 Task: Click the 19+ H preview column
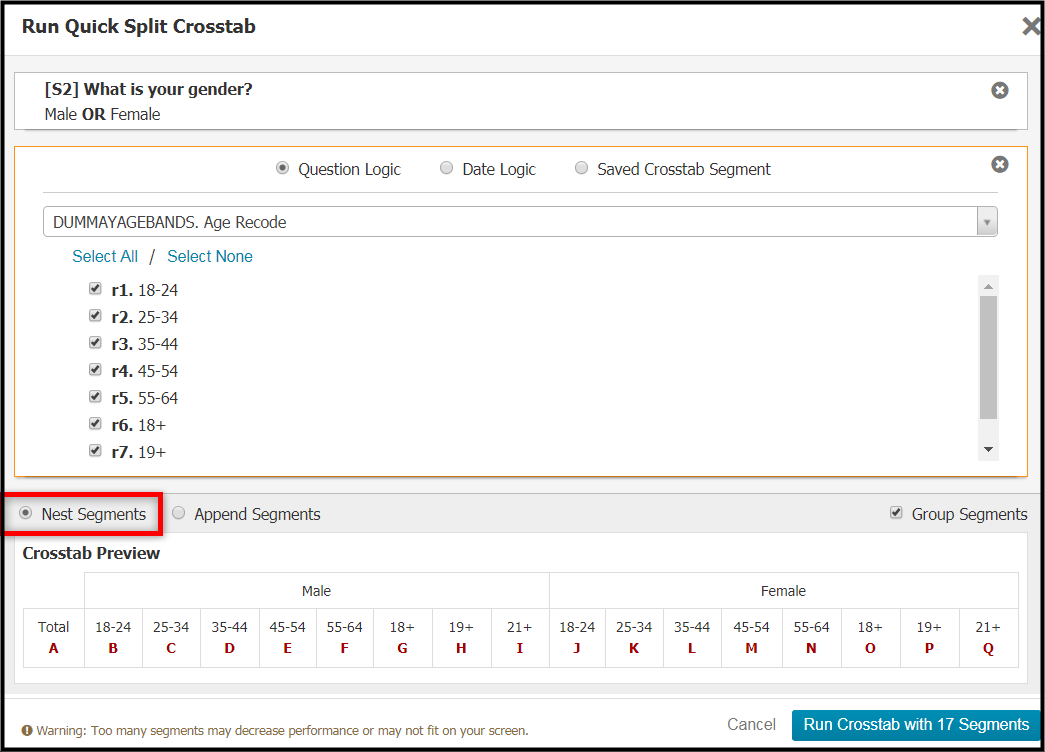coord(461,637)
